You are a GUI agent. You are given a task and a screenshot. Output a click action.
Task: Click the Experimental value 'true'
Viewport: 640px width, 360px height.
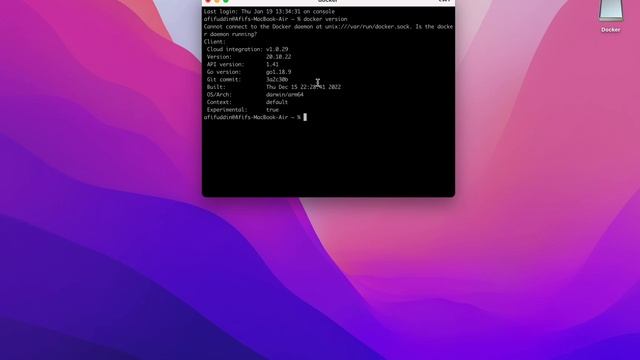point(272,110)
